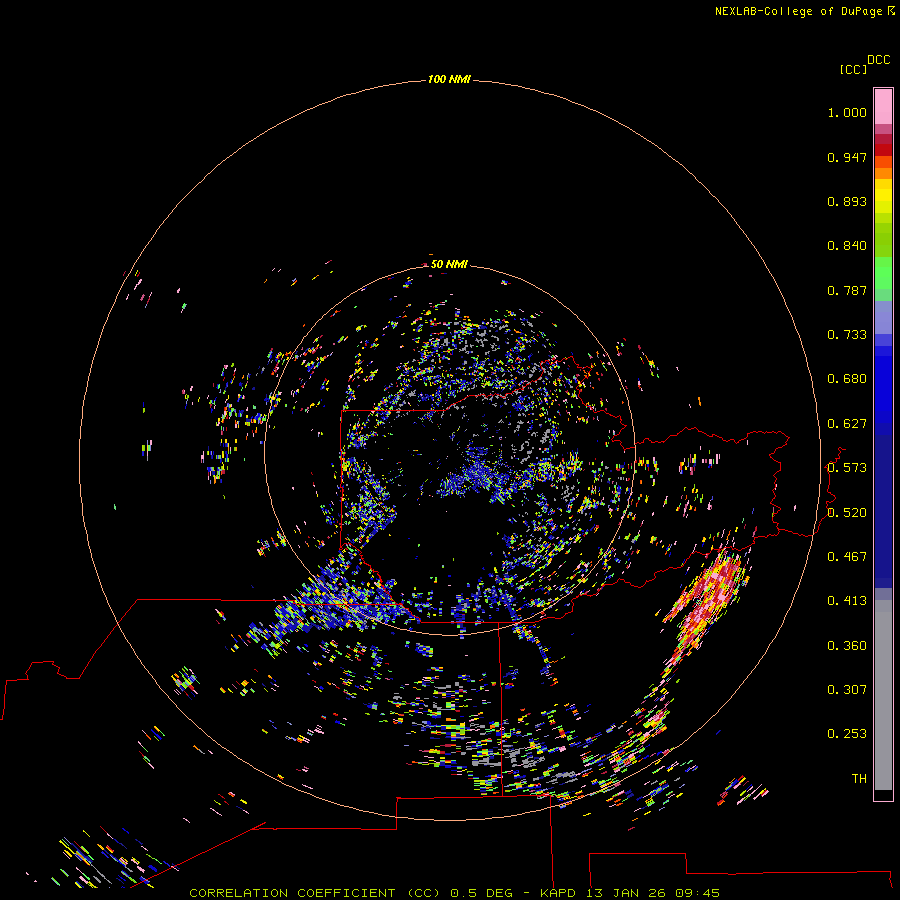This screenshot has width=900, height=900.
Task: Click the DCC legend header
Action: click(878, 60)
